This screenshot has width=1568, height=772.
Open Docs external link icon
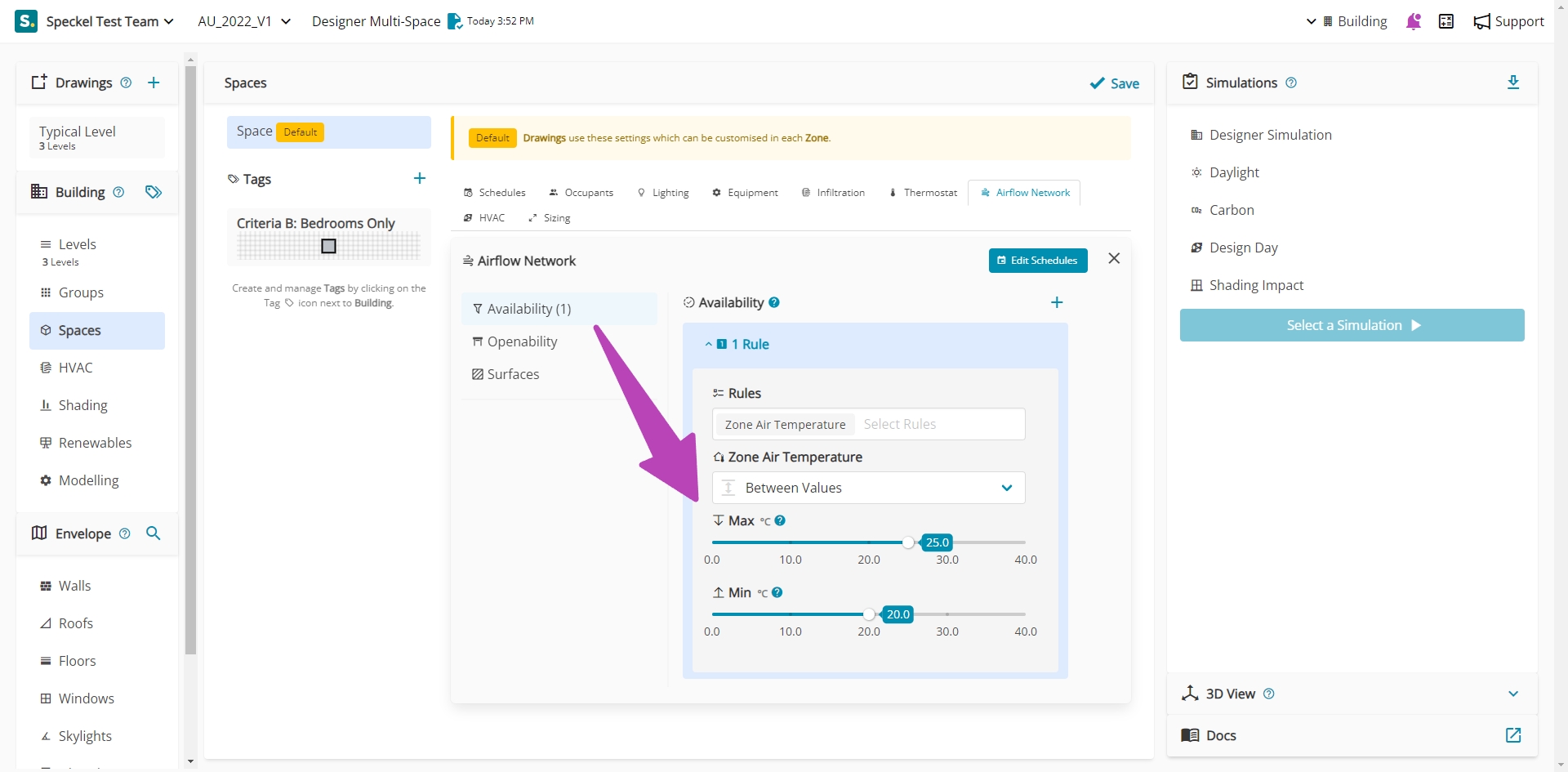pyautogui.click(x=1512, y=735)
